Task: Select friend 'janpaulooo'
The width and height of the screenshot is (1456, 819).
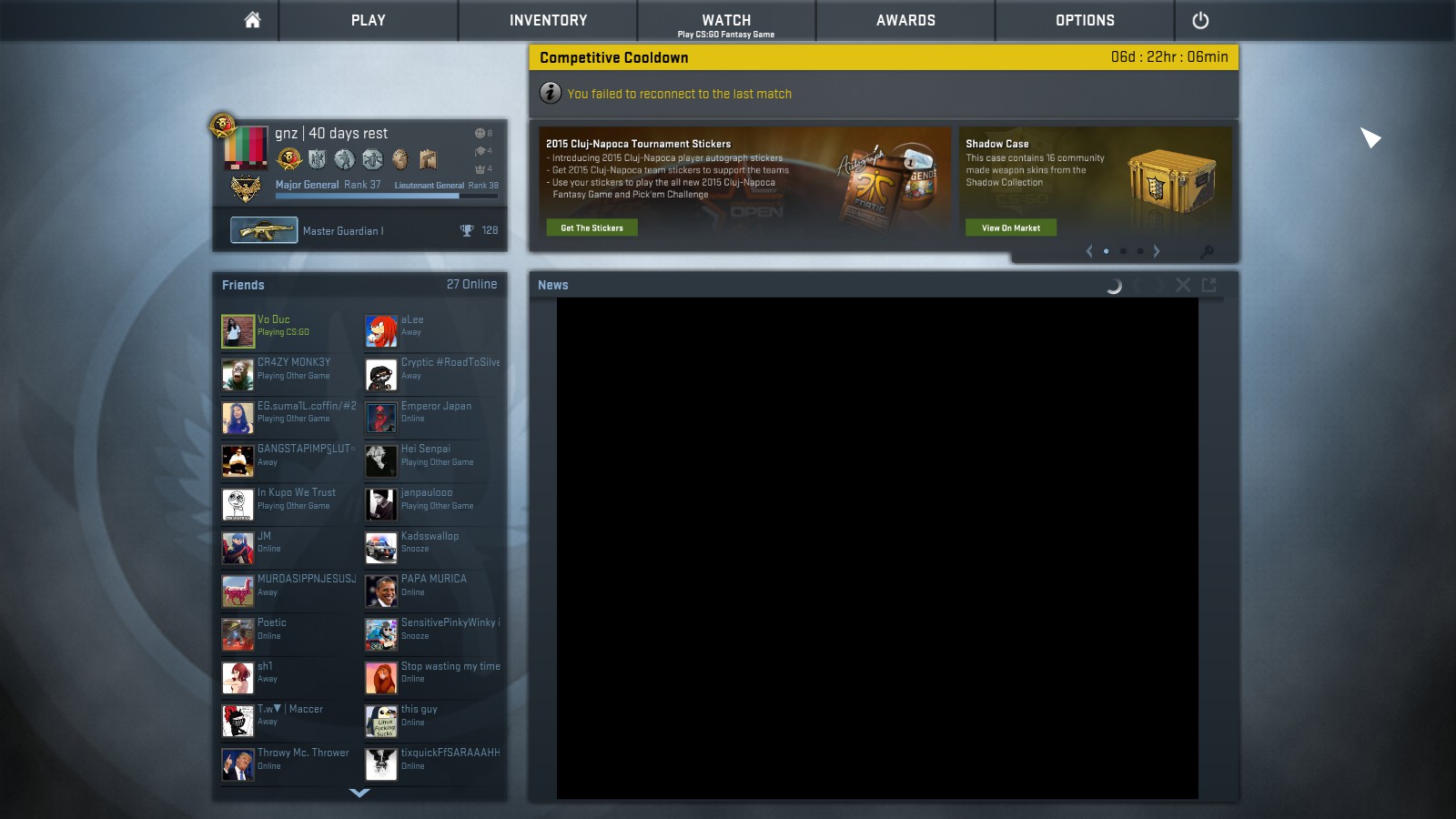Action: (x=433, y=504)
